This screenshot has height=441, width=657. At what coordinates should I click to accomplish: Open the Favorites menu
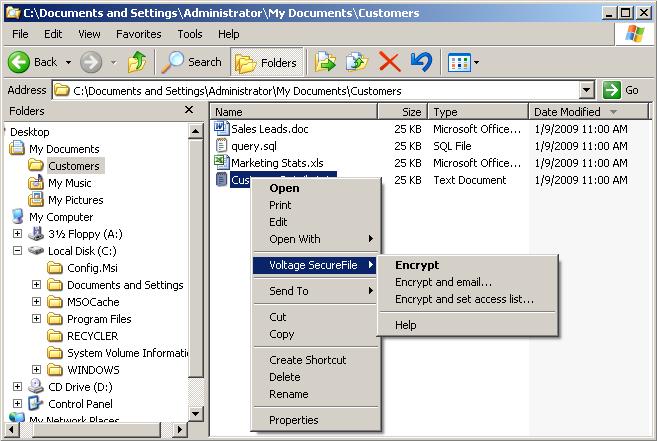(138, 34)
